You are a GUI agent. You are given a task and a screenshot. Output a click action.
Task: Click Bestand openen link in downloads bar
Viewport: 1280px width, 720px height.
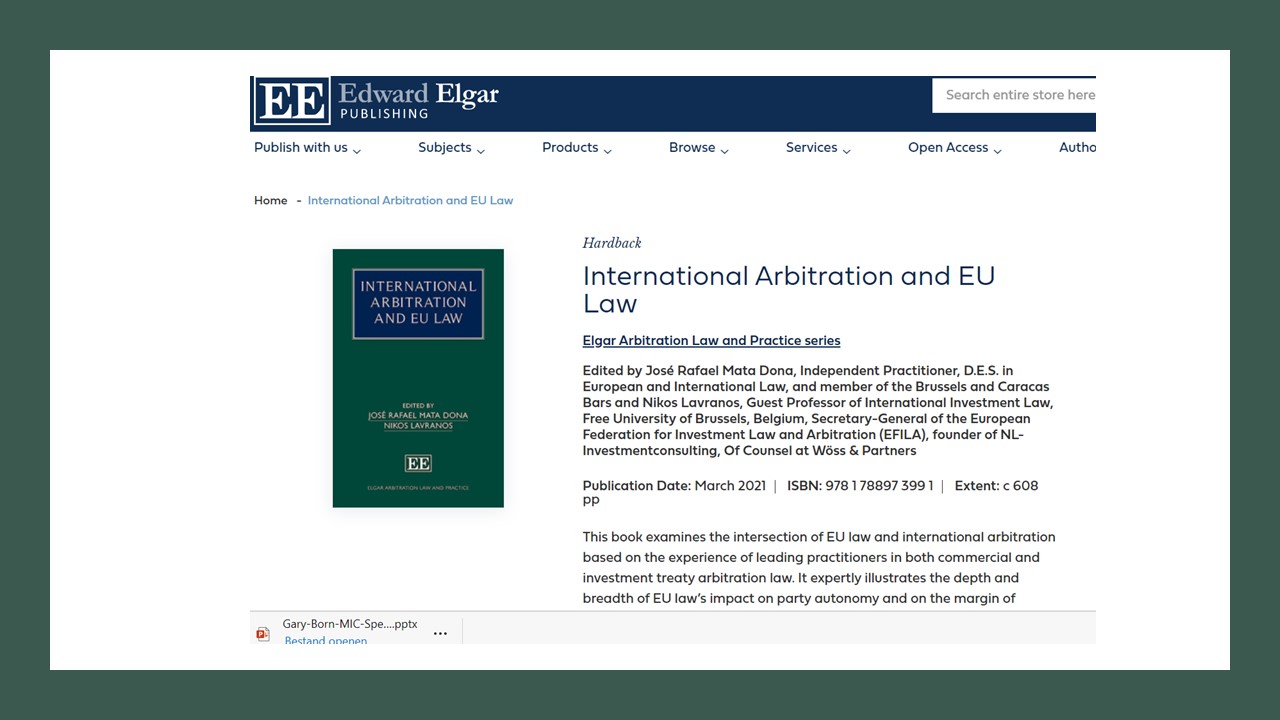pos(326,641)
